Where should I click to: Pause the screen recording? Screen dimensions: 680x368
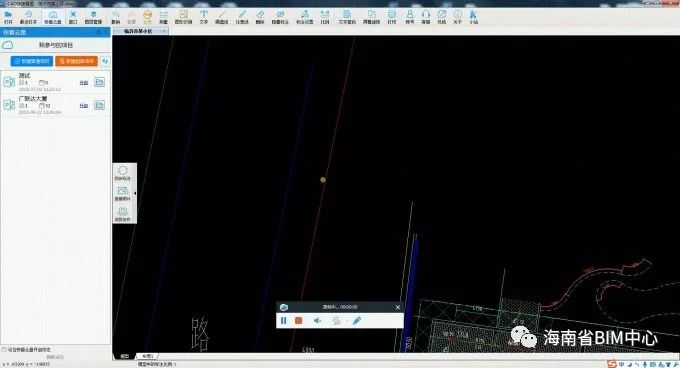284,321
